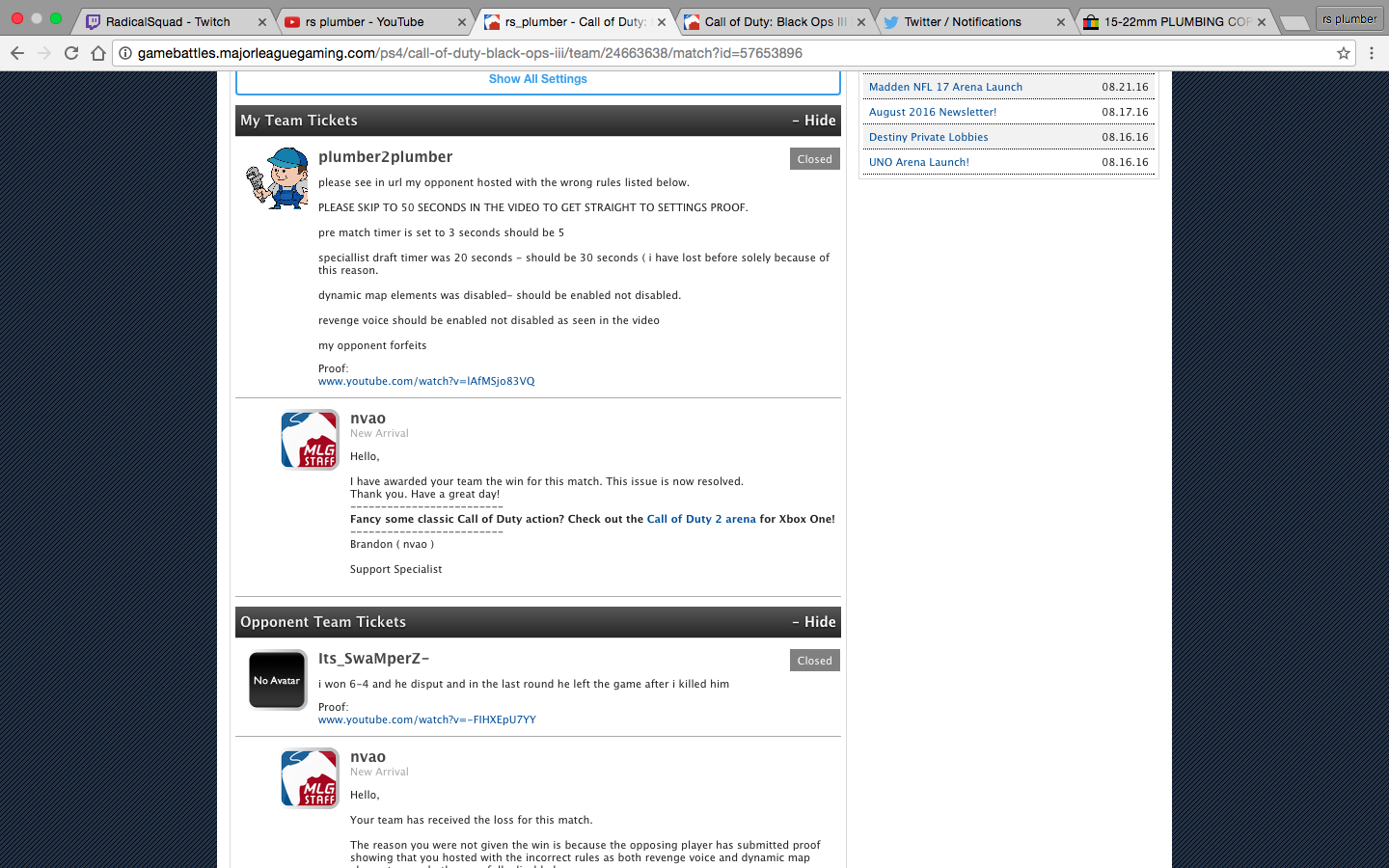Click the text 'my opponent forfeits'
This screenshot has width=1389, height=868.
[372, 345]
